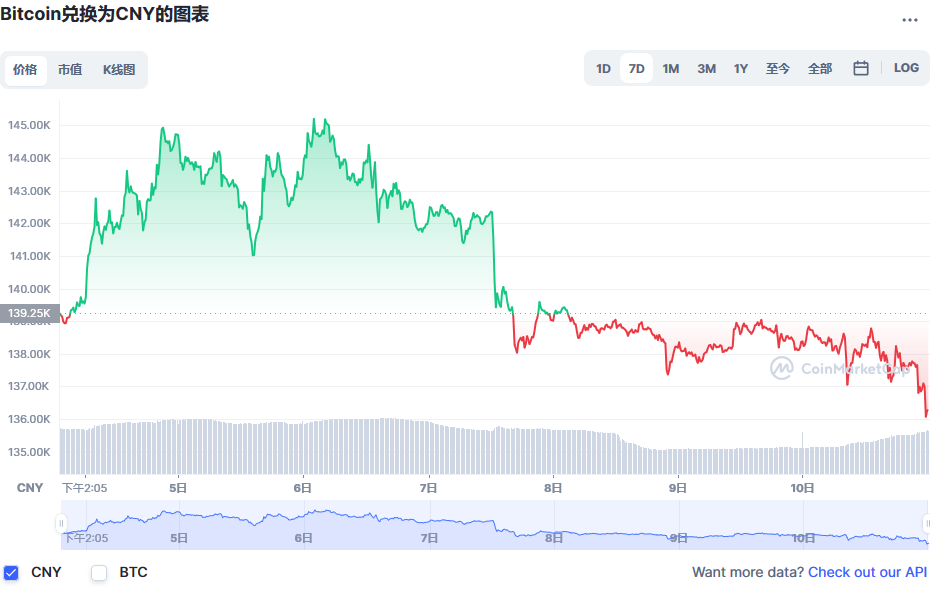Click the 10日 date label on x-axis
The image size is (930, 600).
[x=802, y=488]
